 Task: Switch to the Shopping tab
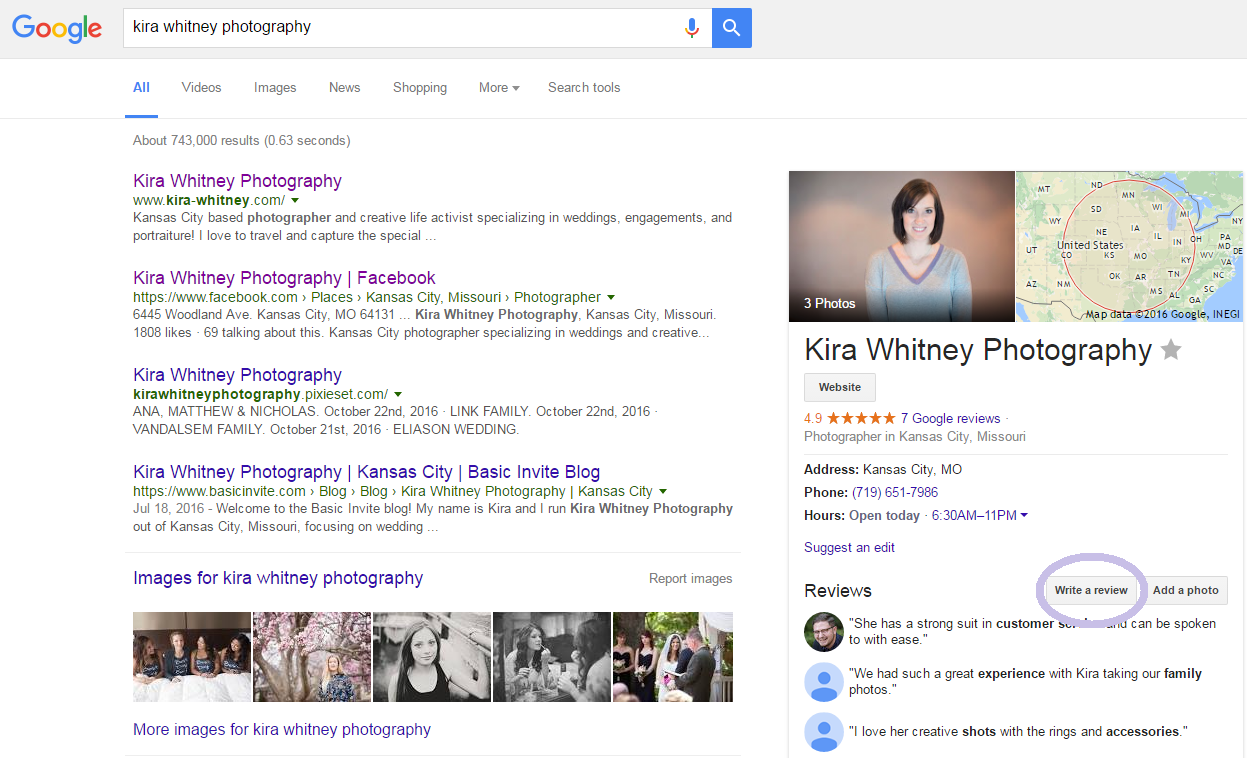420,88
